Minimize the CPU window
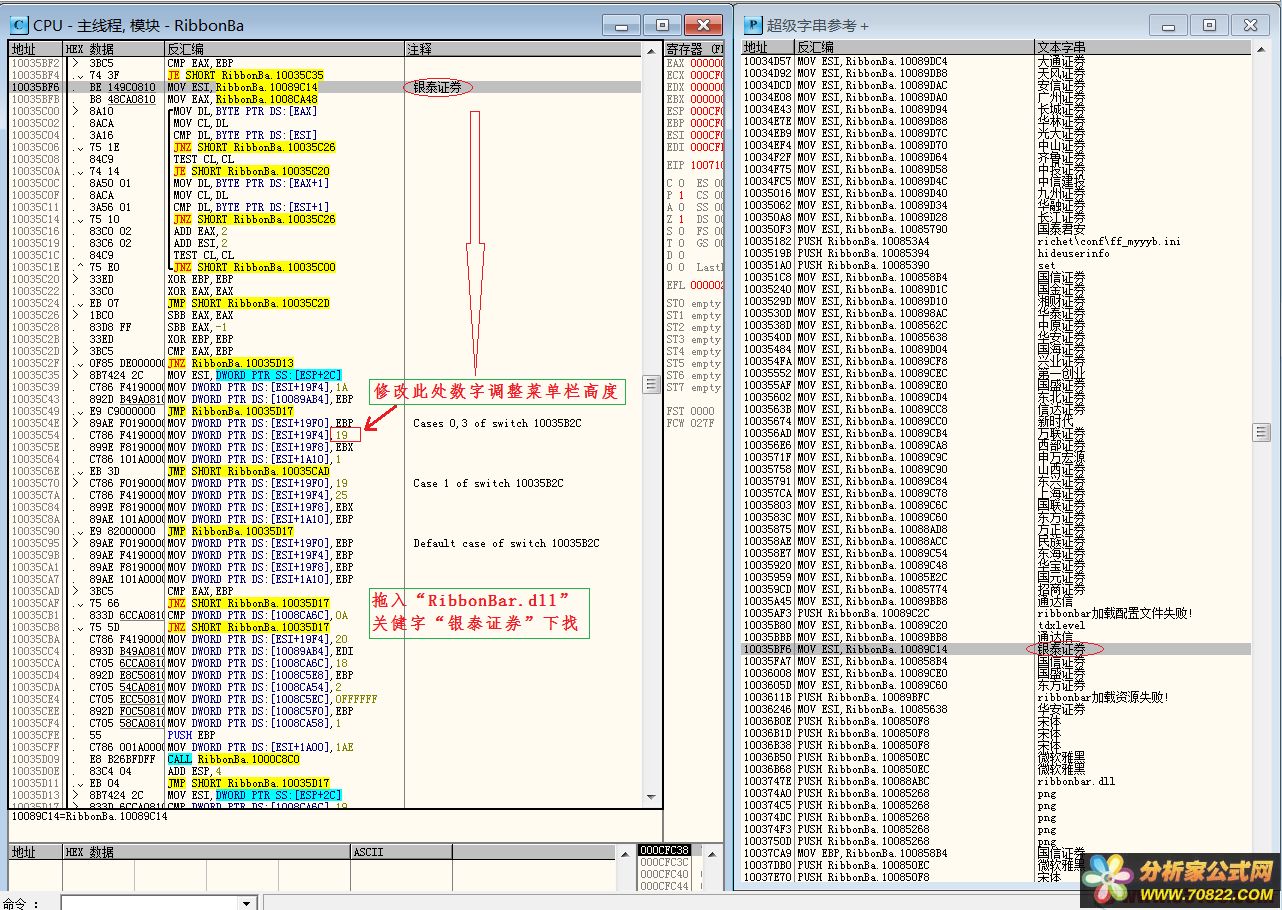This screenshot has height=910, width=1282. coord(623,25)
